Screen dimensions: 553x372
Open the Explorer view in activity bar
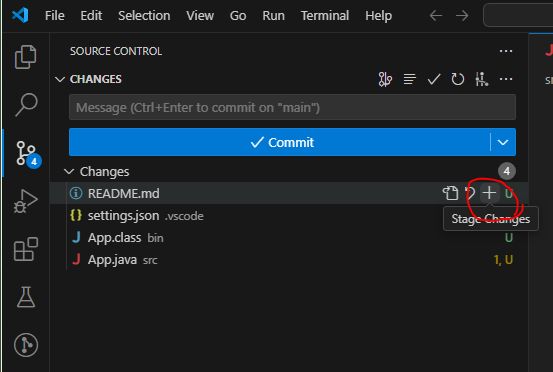[25, 57]
